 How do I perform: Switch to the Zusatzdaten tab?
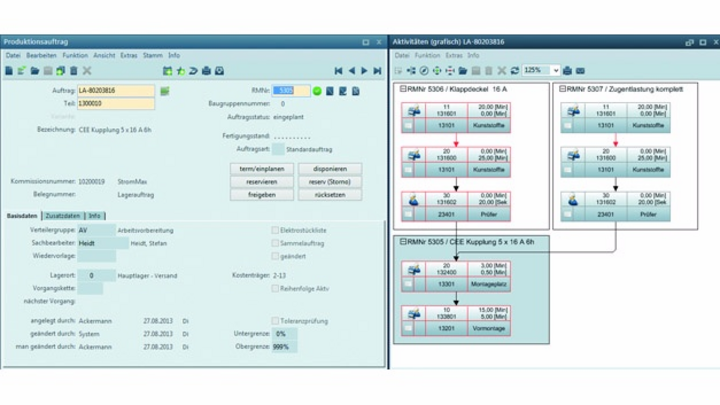click(x=62, y=215)
